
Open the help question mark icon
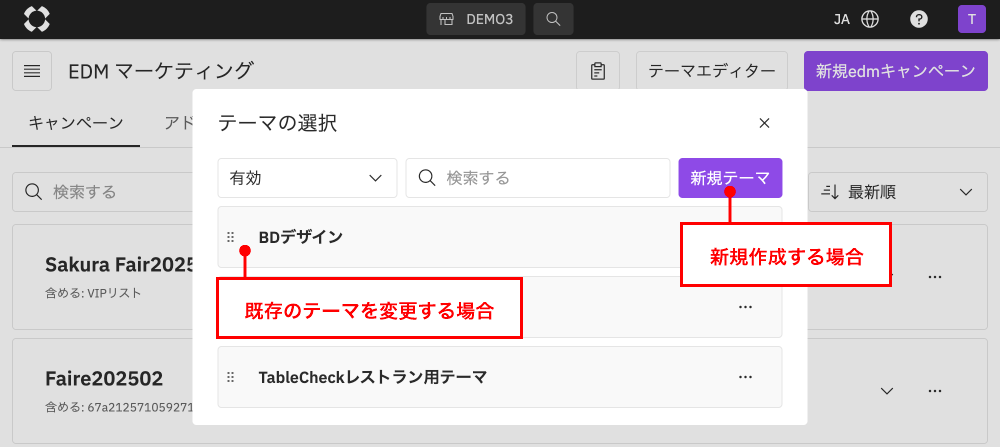click(x=918, y=19)
